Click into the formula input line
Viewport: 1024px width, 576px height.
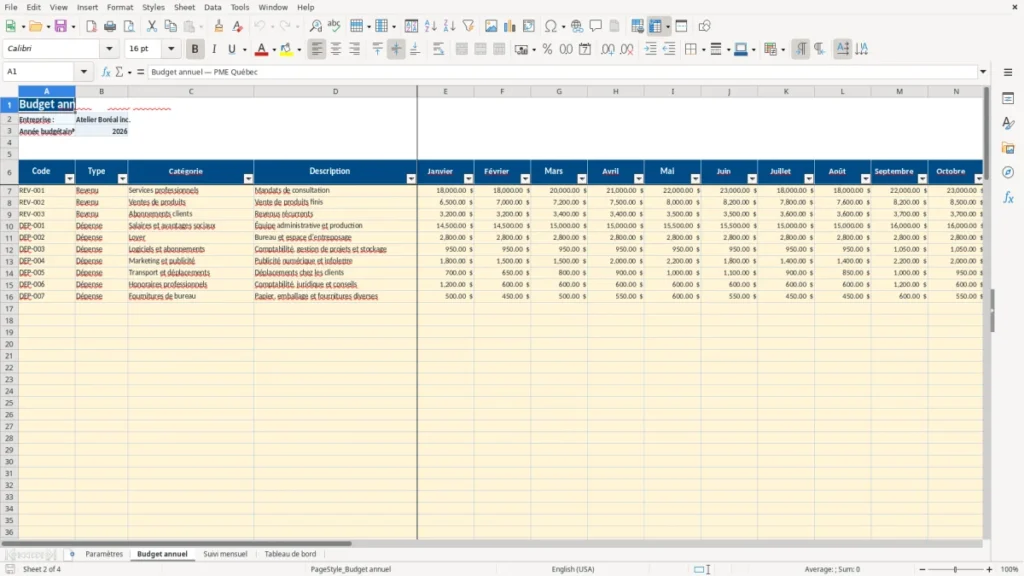[562, 72]
